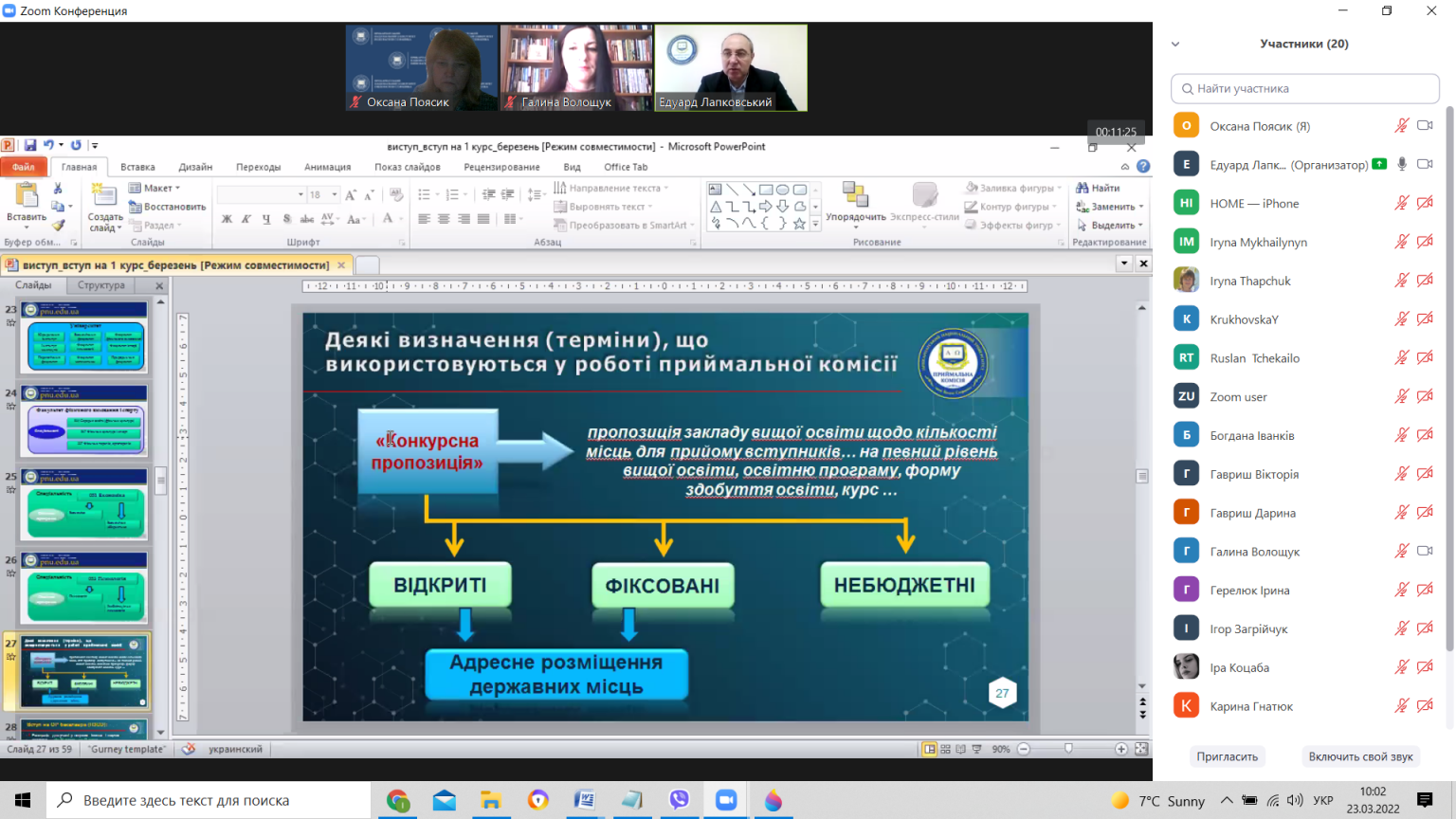Collapse the Участники panel chevron
Screen dimensions: 1456x819
click(1175, 44)
